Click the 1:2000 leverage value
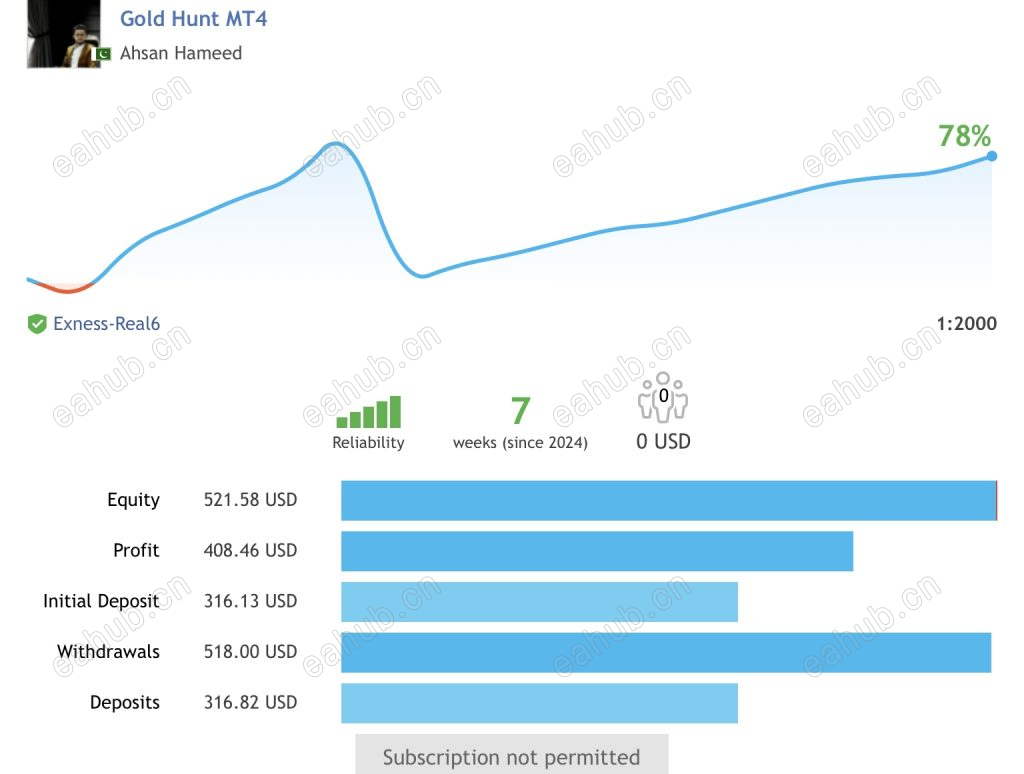1024x774 pixels. pos(966,324)
